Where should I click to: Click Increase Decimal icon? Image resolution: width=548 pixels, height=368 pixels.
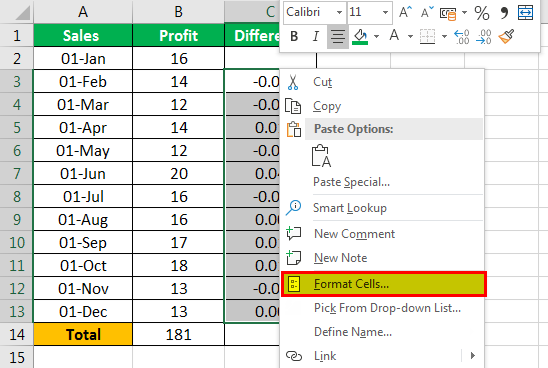tap(462, 36)
